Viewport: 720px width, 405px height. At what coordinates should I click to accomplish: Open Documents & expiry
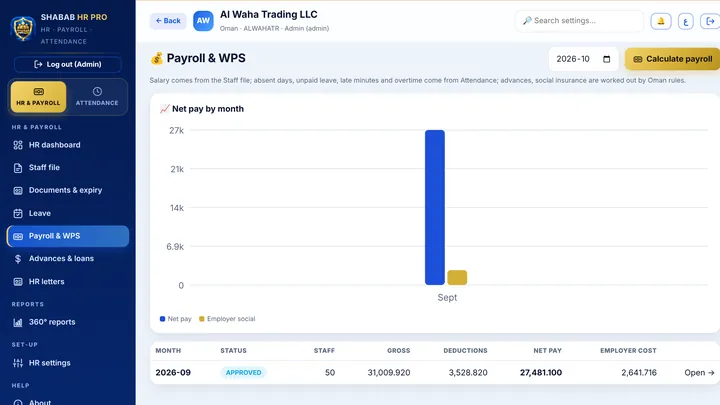pyautogui.click(x=68, y=190)
